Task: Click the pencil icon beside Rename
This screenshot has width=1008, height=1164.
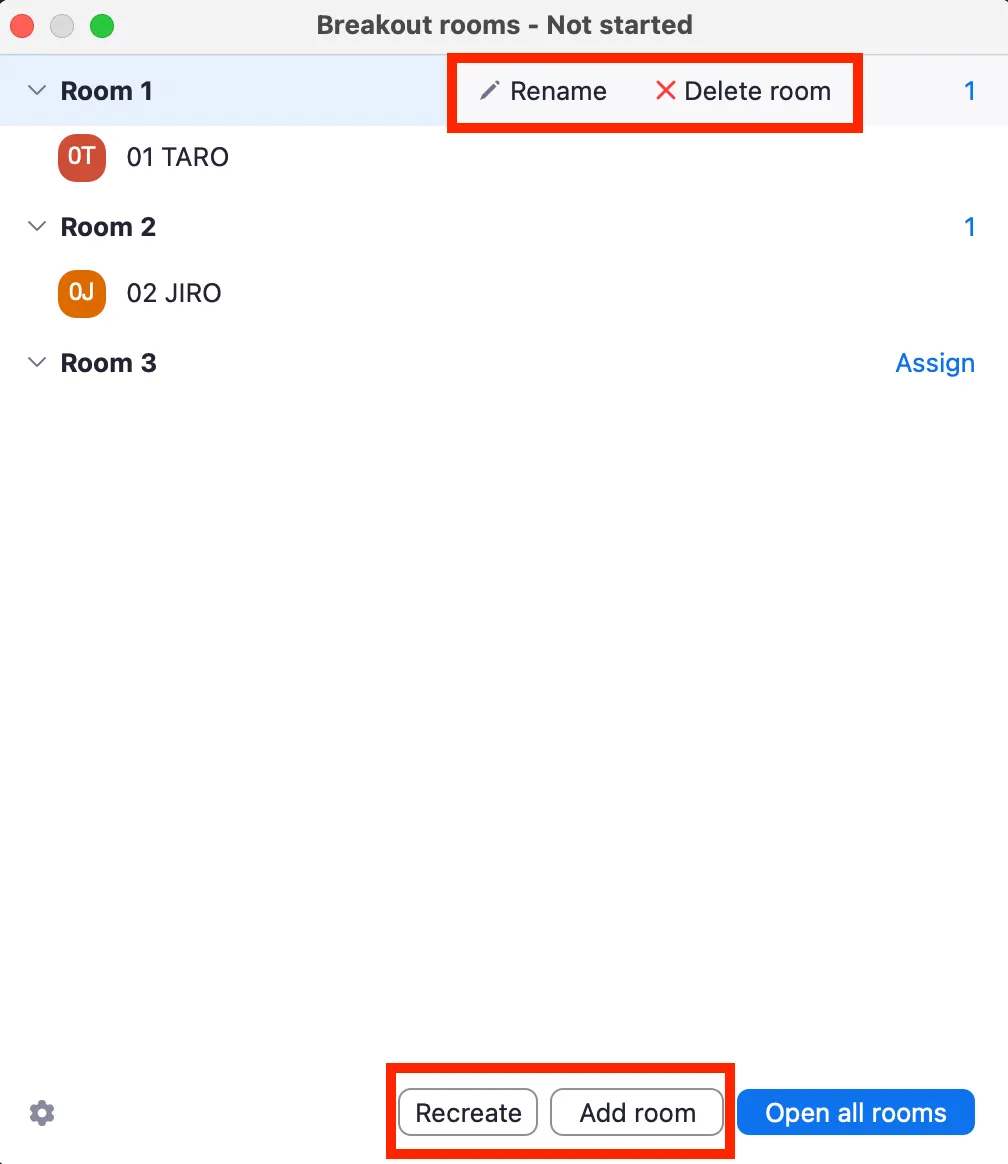Action: click(489, 91)
